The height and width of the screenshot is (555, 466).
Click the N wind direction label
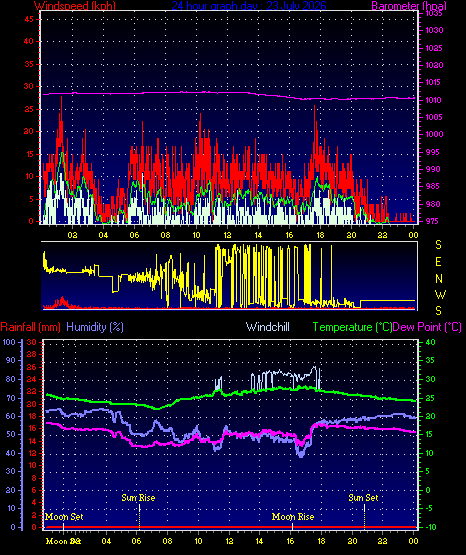439,279
